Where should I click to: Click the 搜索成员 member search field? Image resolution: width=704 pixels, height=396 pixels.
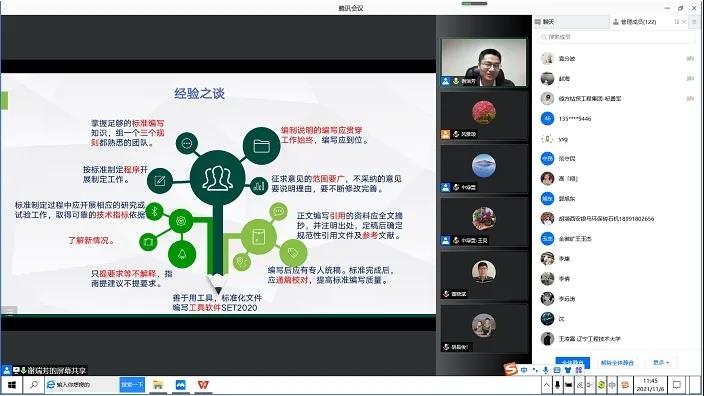pos(616,37)
